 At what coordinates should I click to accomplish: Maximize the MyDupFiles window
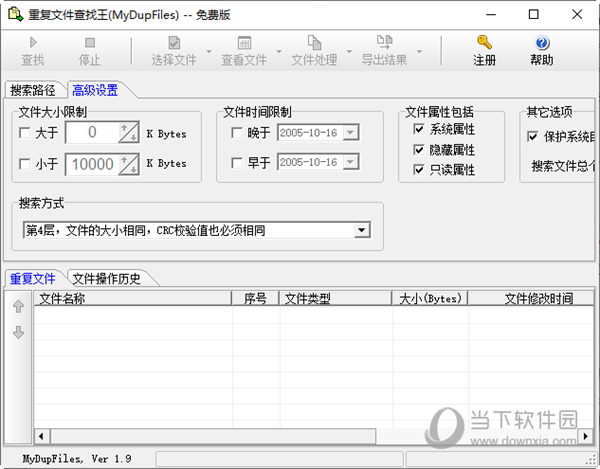click(x=533, y=15)
